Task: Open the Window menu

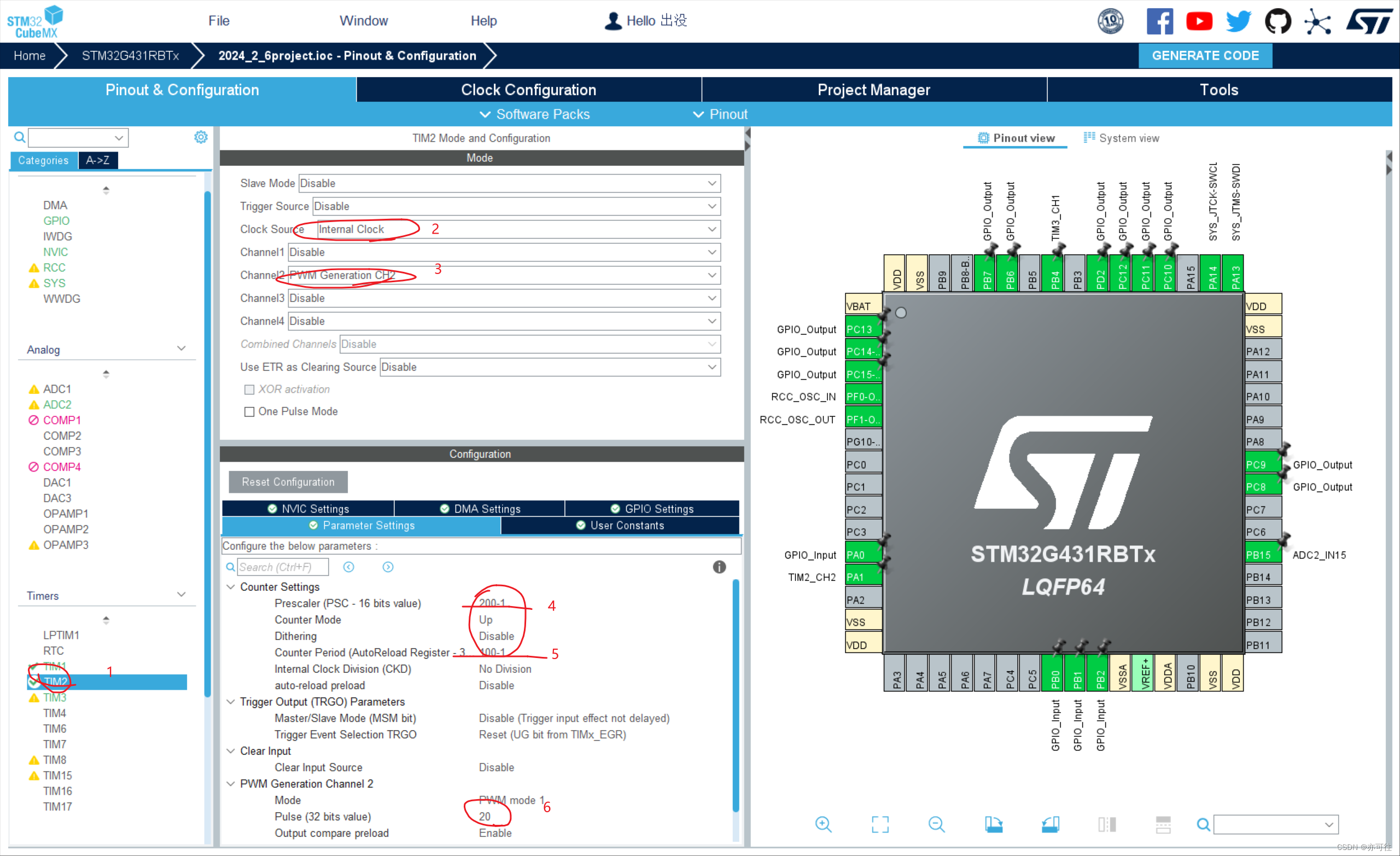Action: tap(364, 21)
